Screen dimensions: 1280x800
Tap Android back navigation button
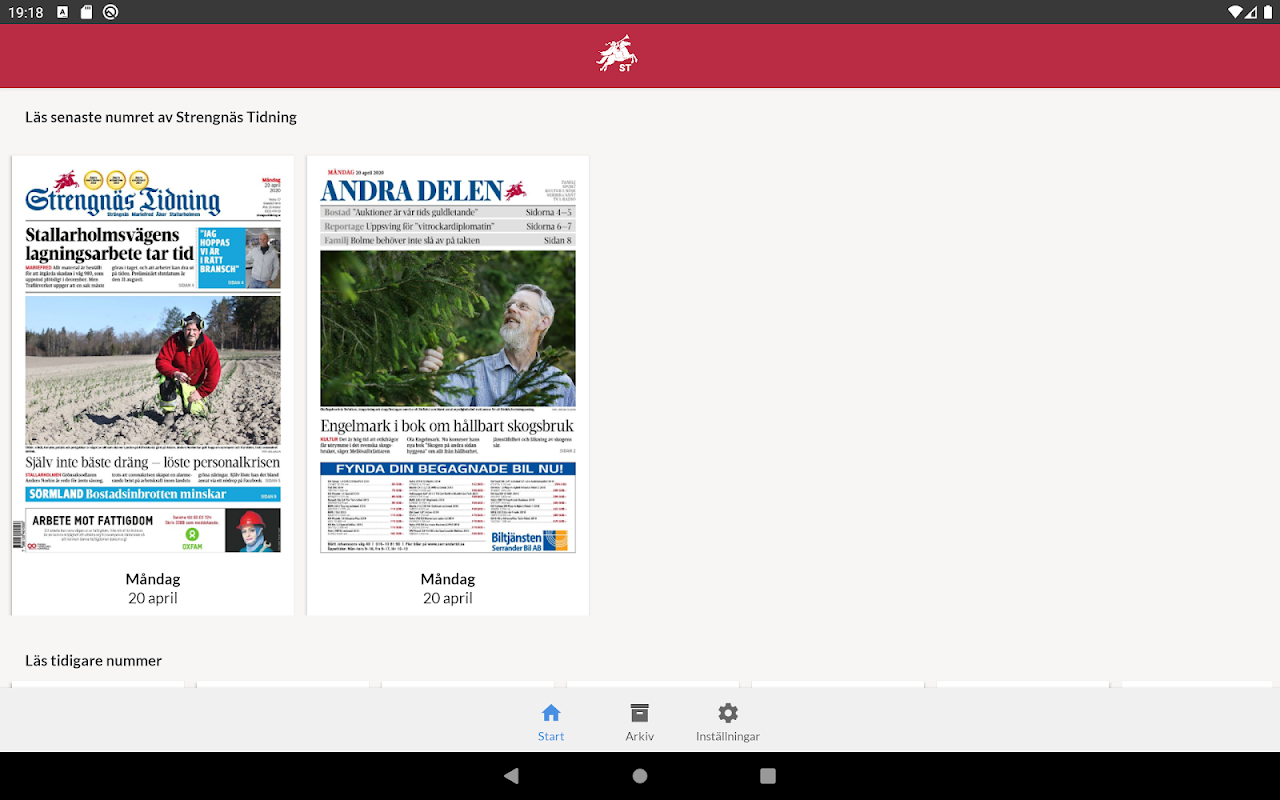(x=511, y=776)
